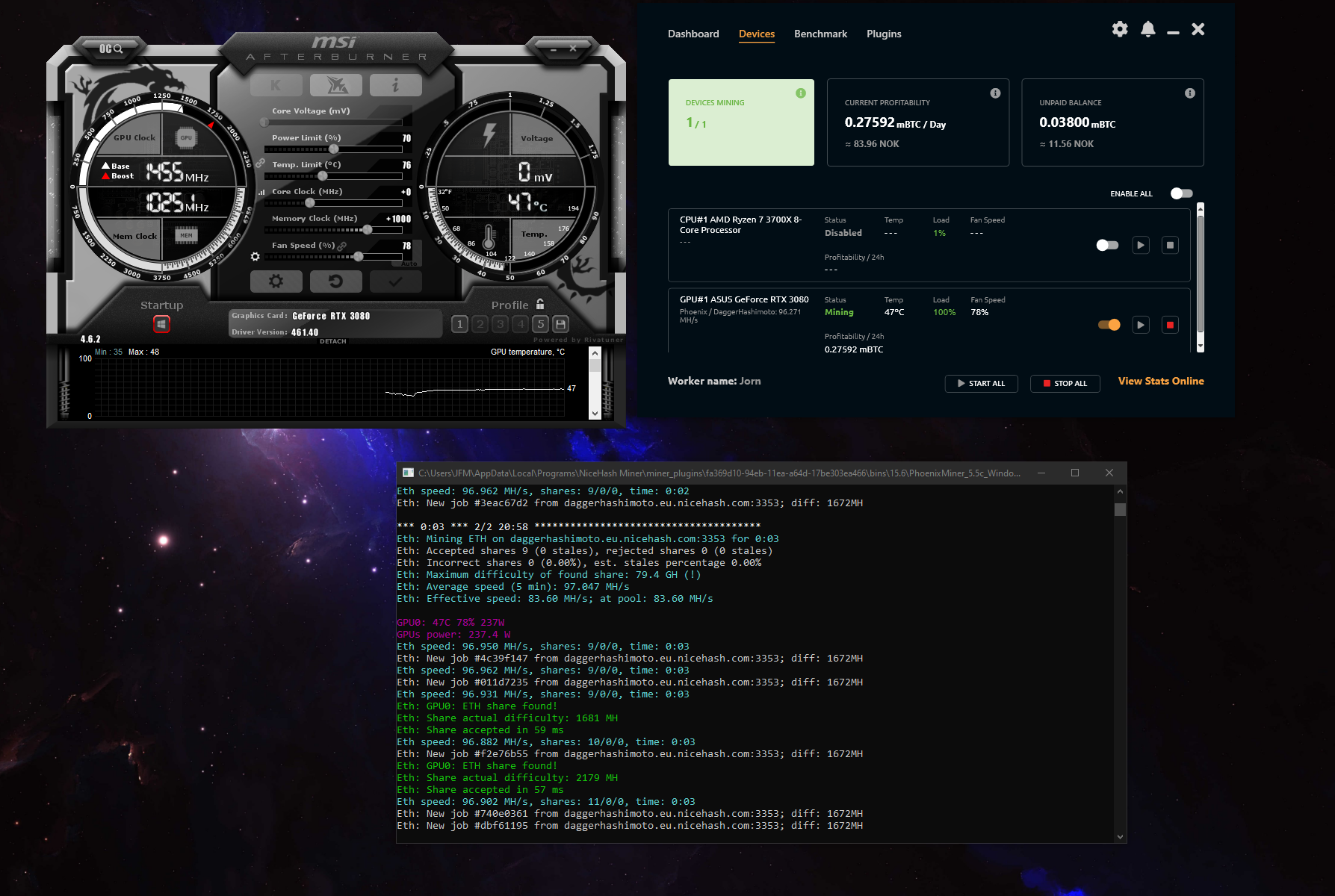
Task: Show info for Unpaid Balance card
Action: click(x=1190, y=93)
